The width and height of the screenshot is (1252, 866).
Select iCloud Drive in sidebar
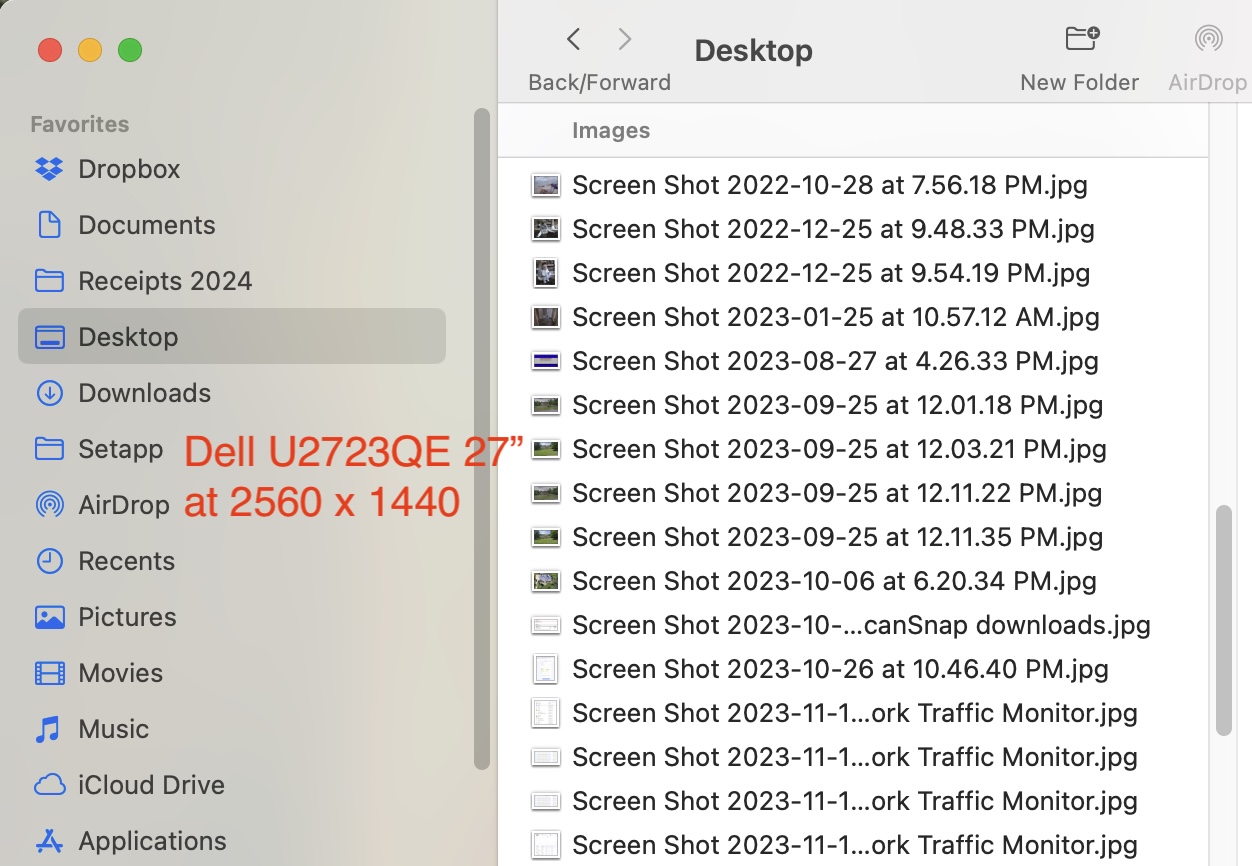(x=151, y=785)
